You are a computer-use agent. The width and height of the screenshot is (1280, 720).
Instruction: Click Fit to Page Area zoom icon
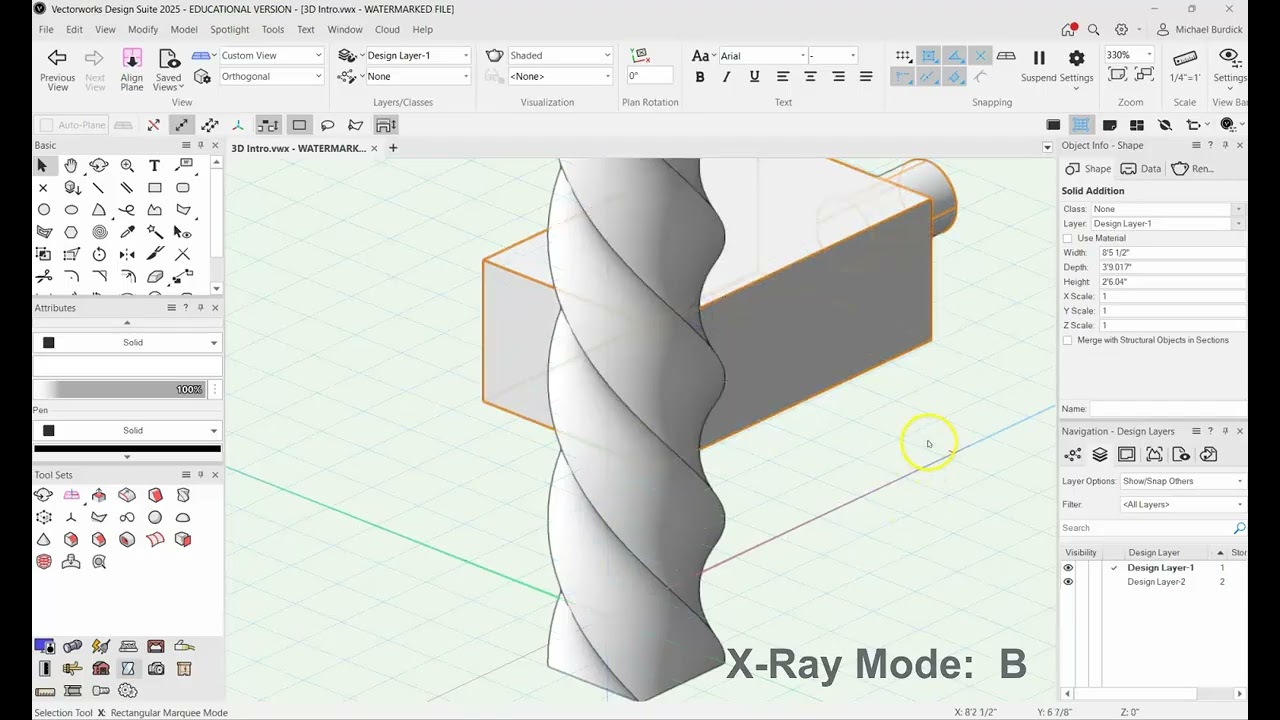point(1119,75)
